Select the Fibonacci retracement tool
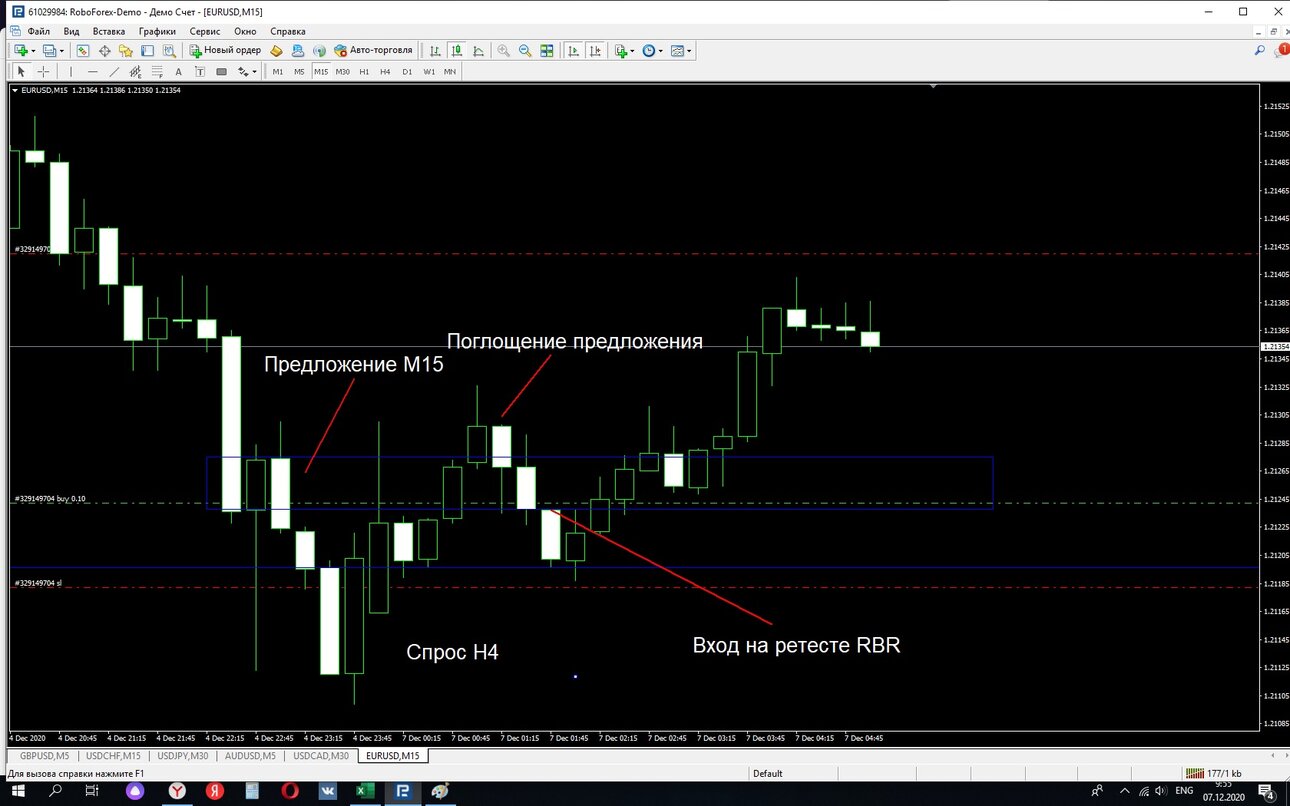The height and width of the screenshot is (806, 1290). [157, 71]
